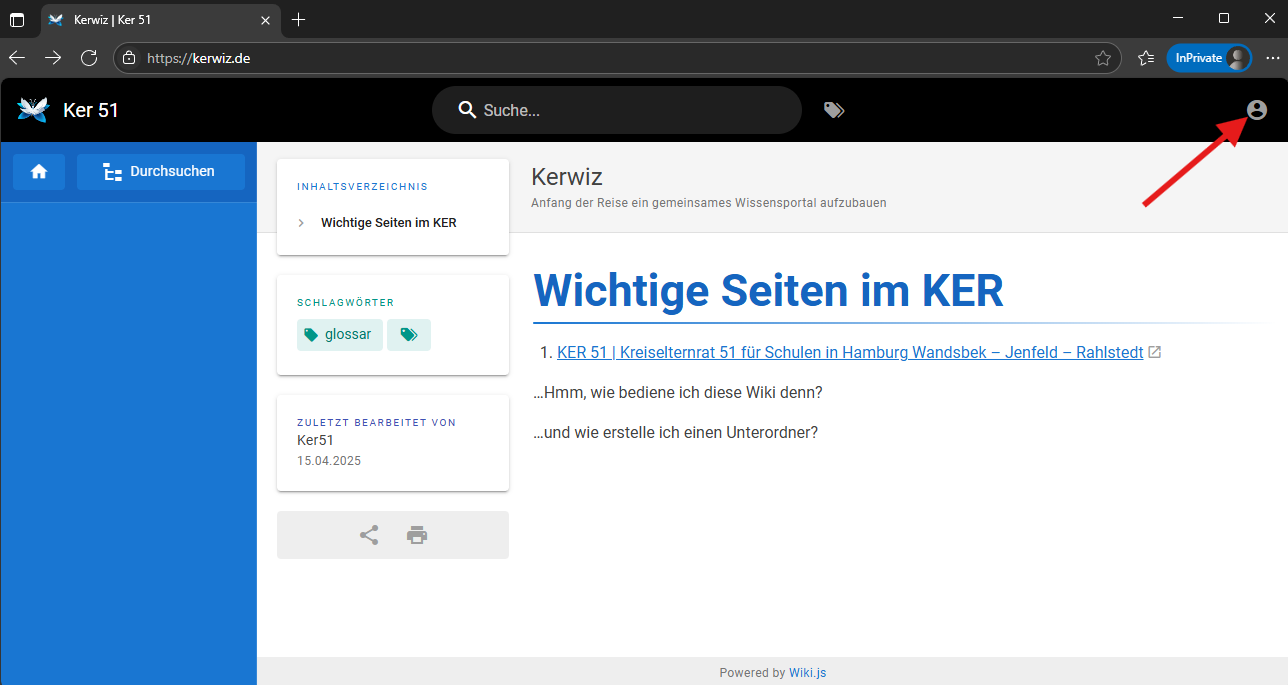
Task: Follow the Wiki.js footer link
Action: point(807,673)
